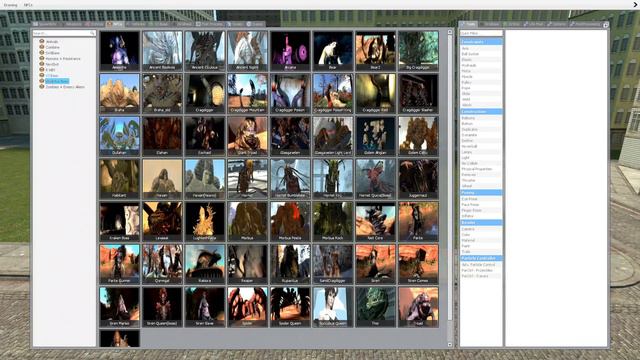Spawn the Toad NPC

click(x=418, y=307)
